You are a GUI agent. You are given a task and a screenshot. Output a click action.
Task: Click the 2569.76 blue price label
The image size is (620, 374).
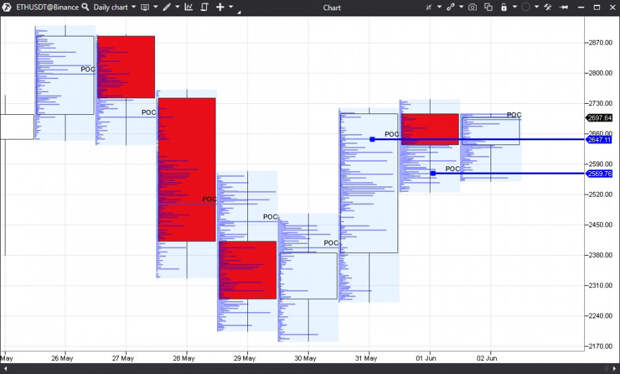[599, 174]
